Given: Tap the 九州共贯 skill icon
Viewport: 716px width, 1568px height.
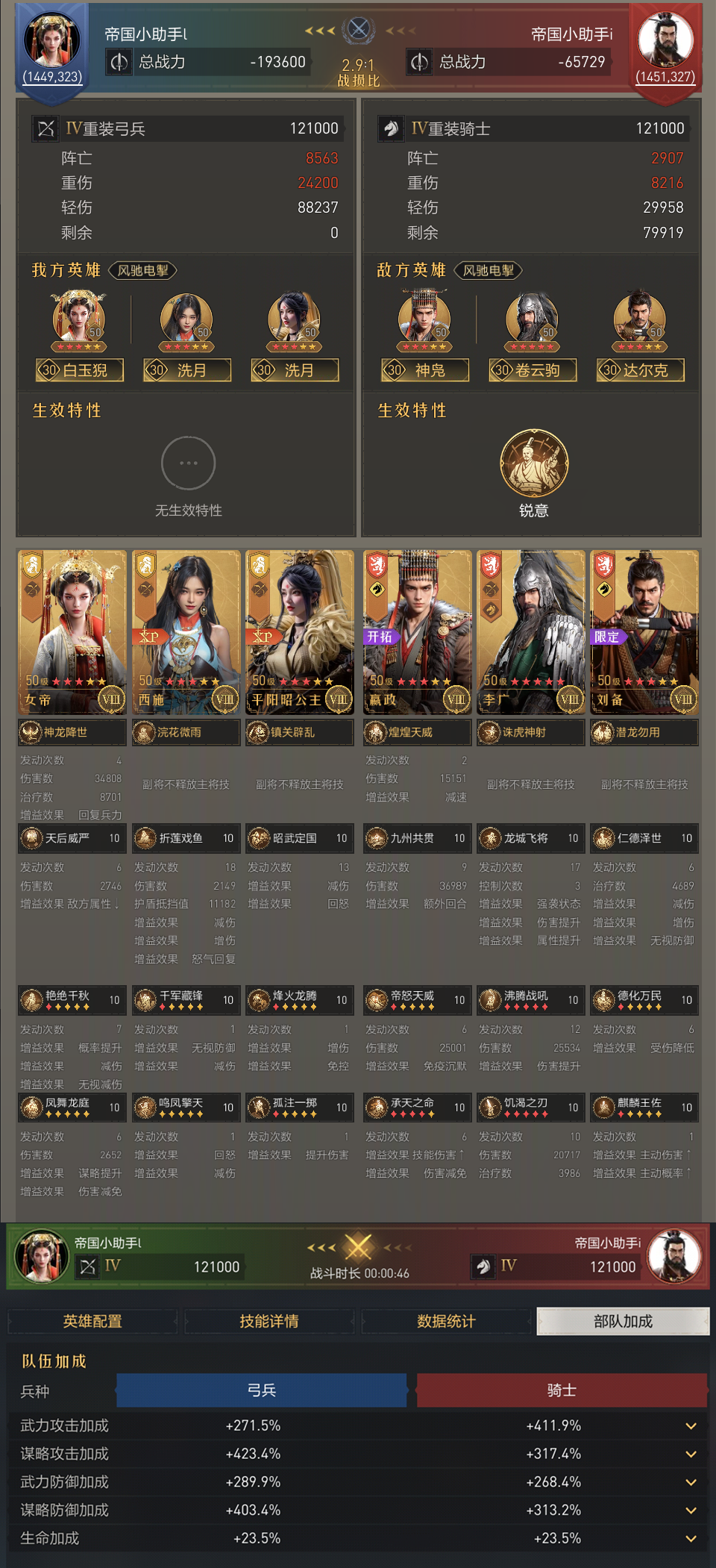Looking at the screenshot, I should coord(376,839).
